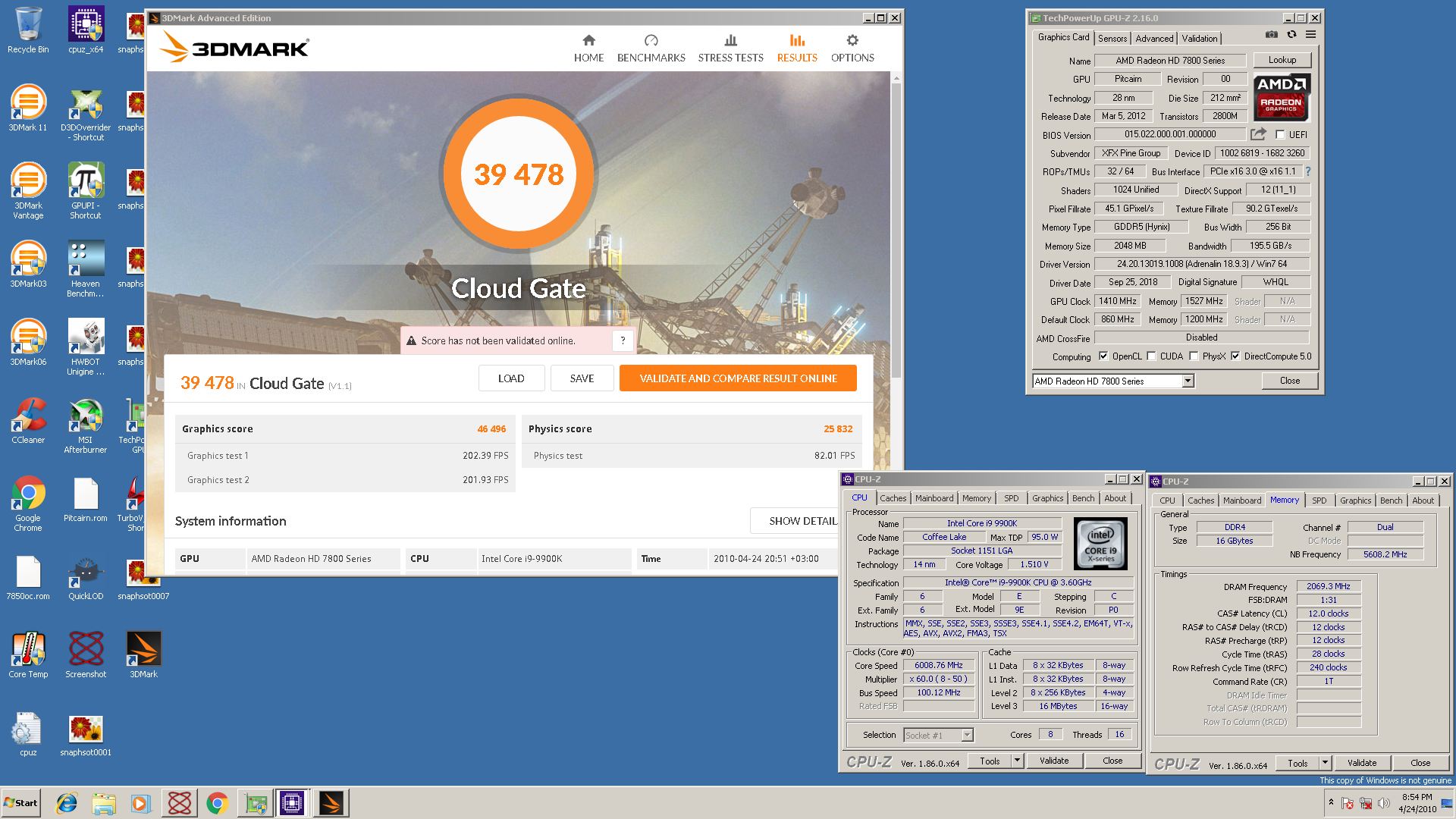Click the GPU-Z refresh icon
Screen dimensions: 1456x819
[x=1291, y=35]
